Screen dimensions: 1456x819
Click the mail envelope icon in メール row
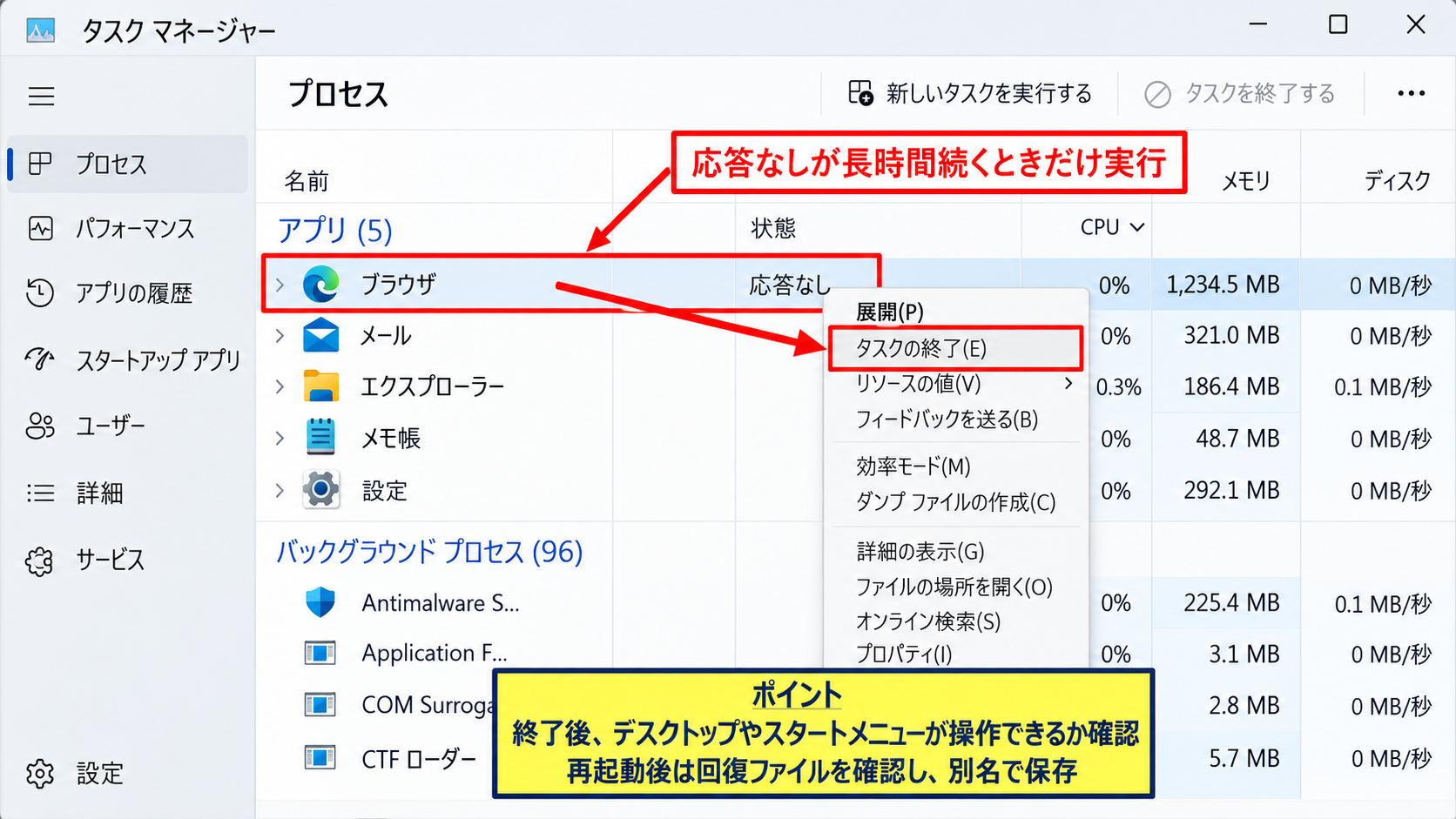(x=320, y=335)
